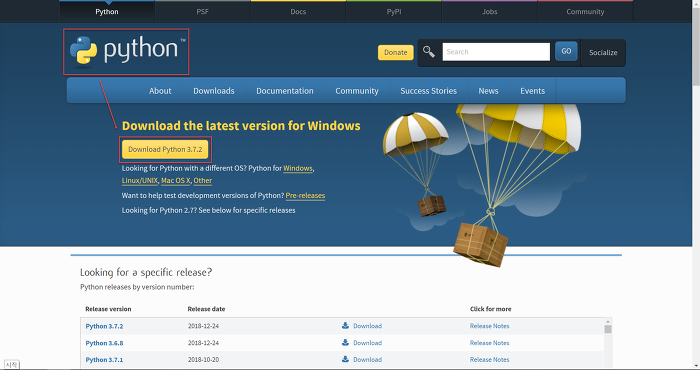Click the Python logo
This screenshot has width=700, height=370.
(127, 50)
